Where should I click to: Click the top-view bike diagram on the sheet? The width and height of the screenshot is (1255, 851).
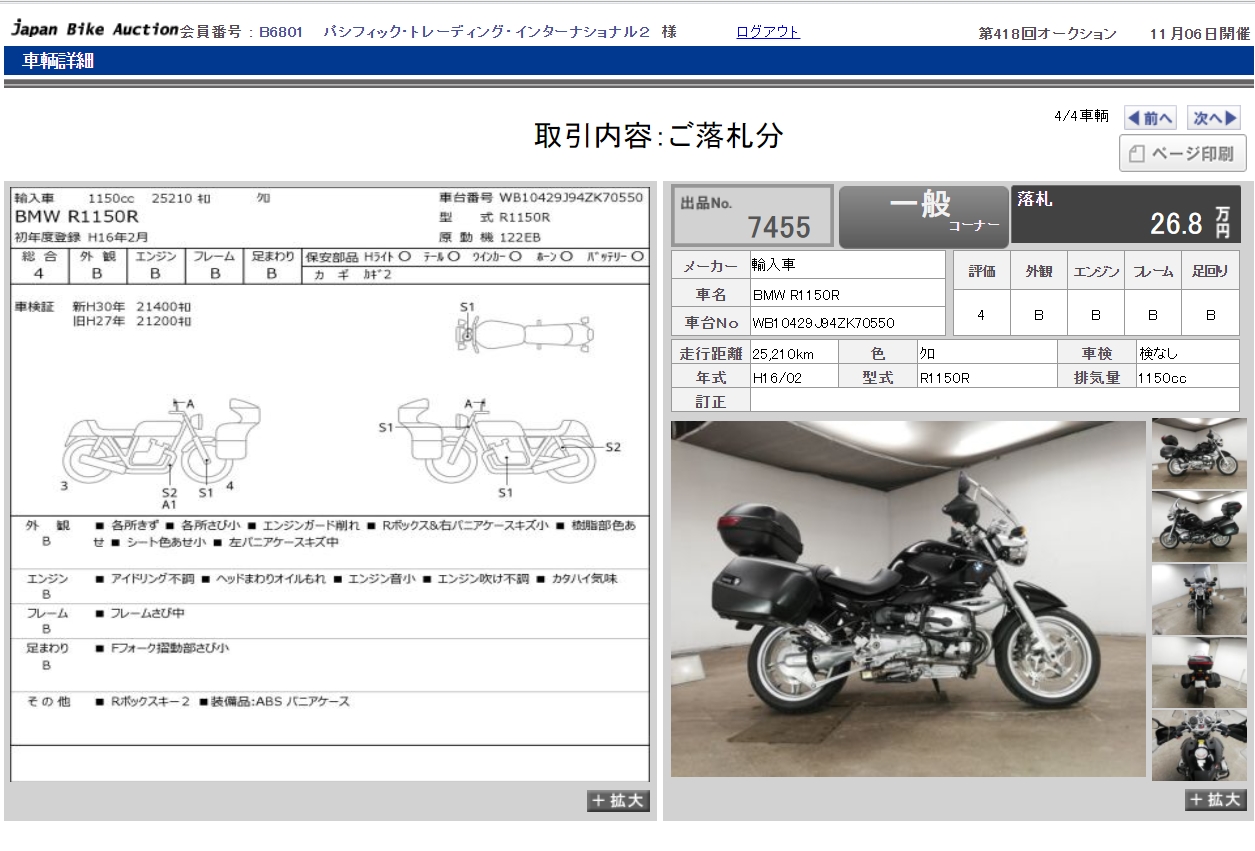point(523,332)
